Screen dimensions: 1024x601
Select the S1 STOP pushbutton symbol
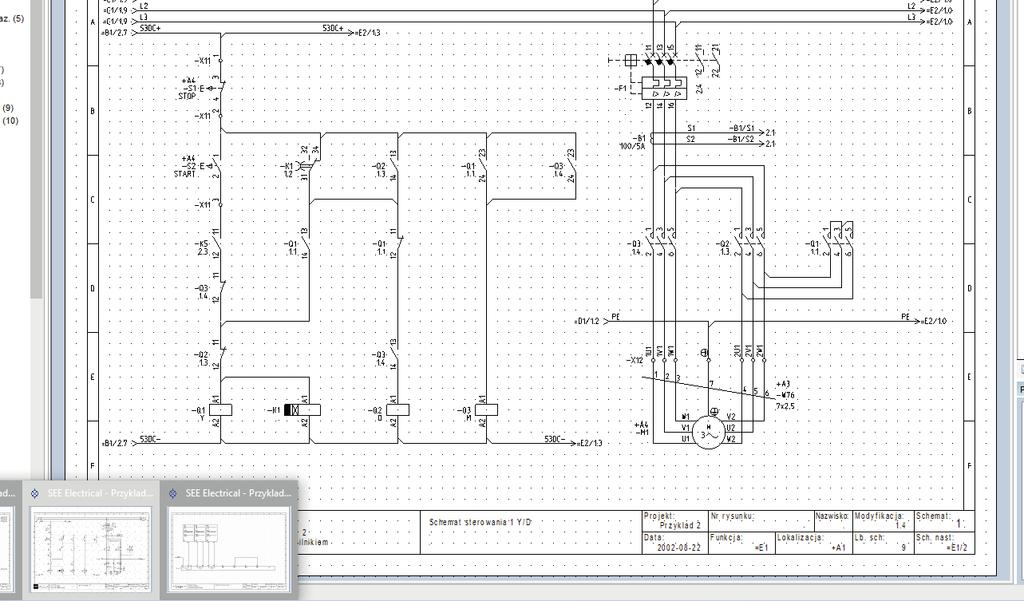(x=214, y=88)
